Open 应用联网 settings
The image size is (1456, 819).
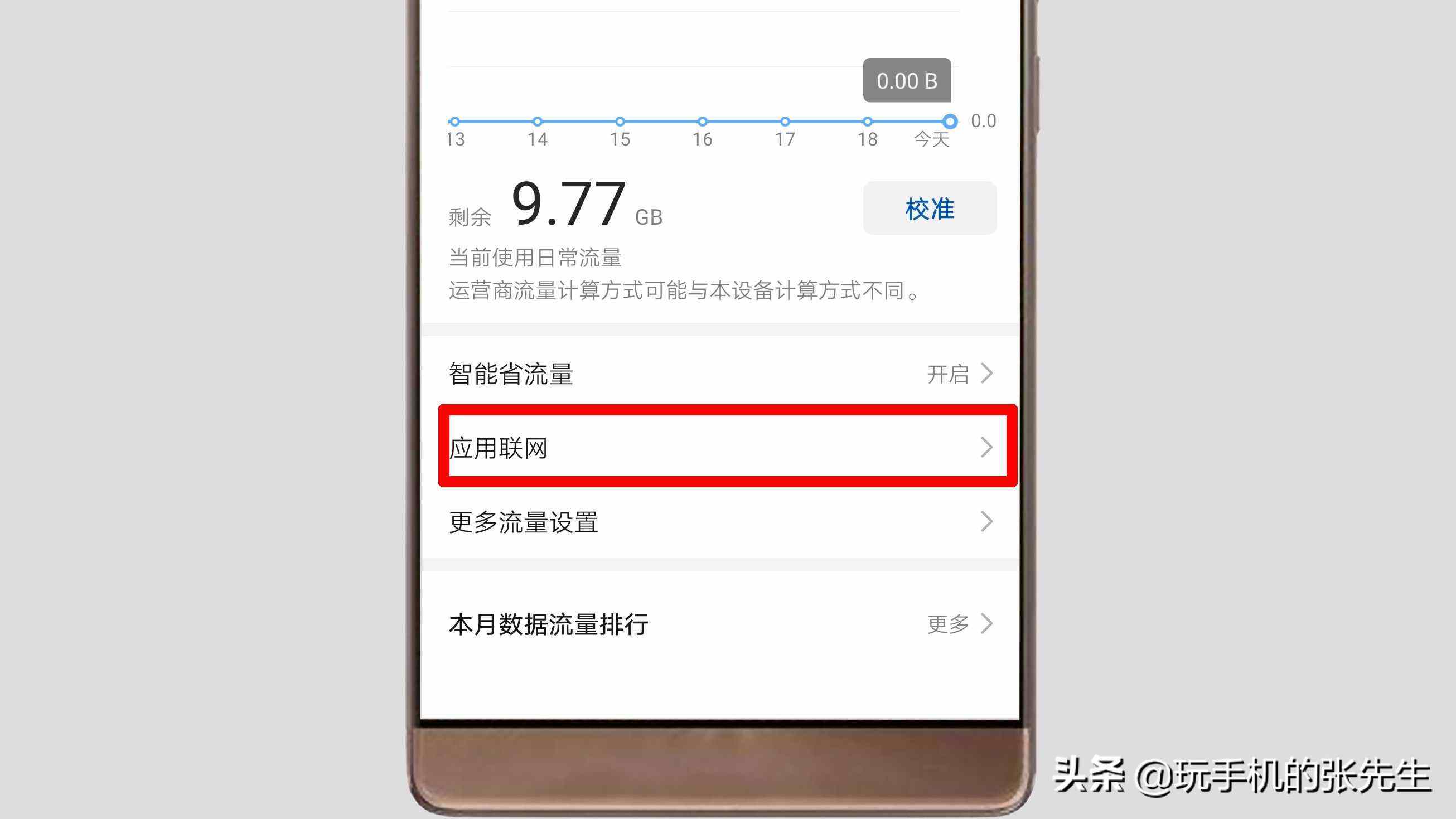point(727,448)
